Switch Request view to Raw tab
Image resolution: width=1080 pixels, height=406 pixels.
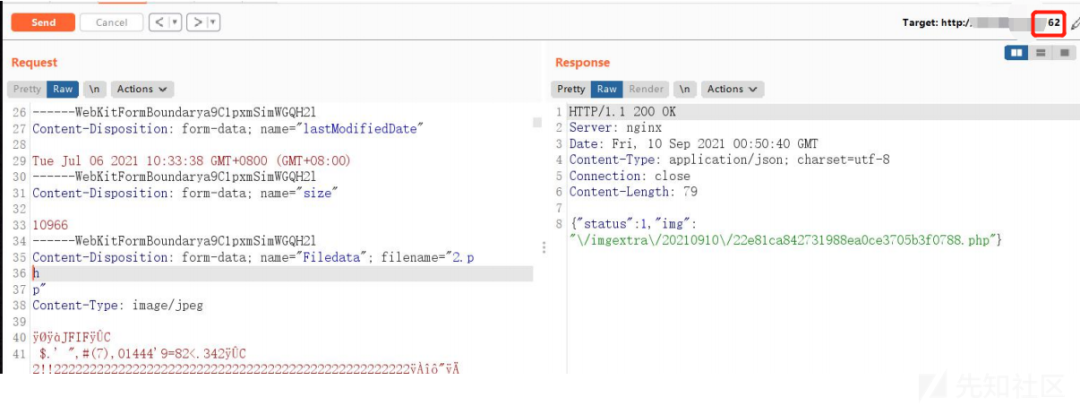click(x=62, y=89)
